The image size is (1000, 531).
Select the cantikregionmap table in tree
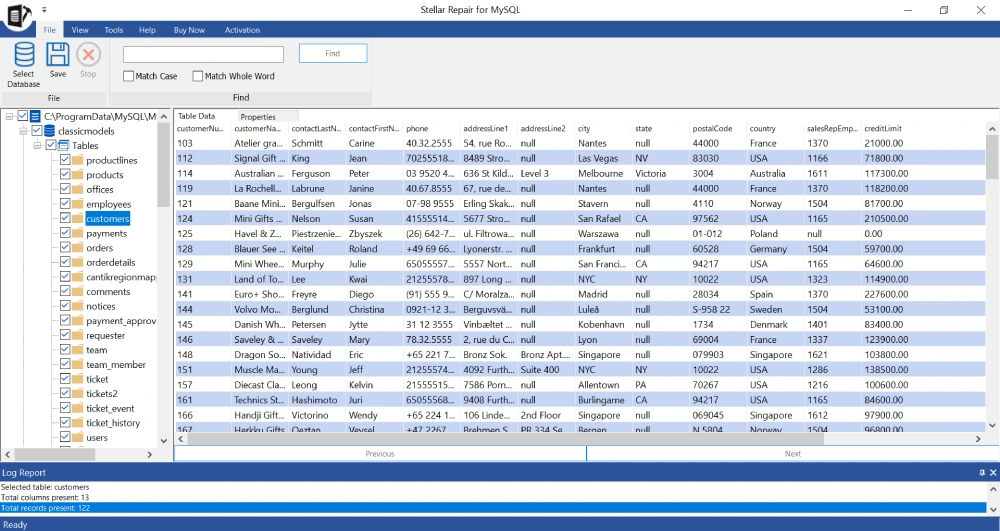pyautogui.click(x=121, y=277)
